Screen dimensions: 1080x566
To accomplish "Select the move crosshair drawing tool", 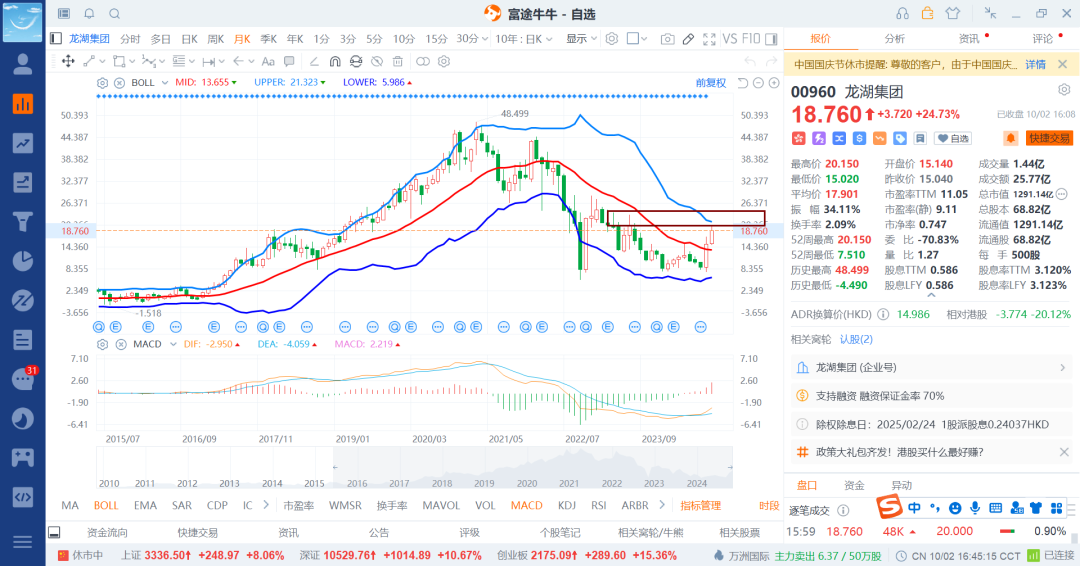I will coord(68,61).
